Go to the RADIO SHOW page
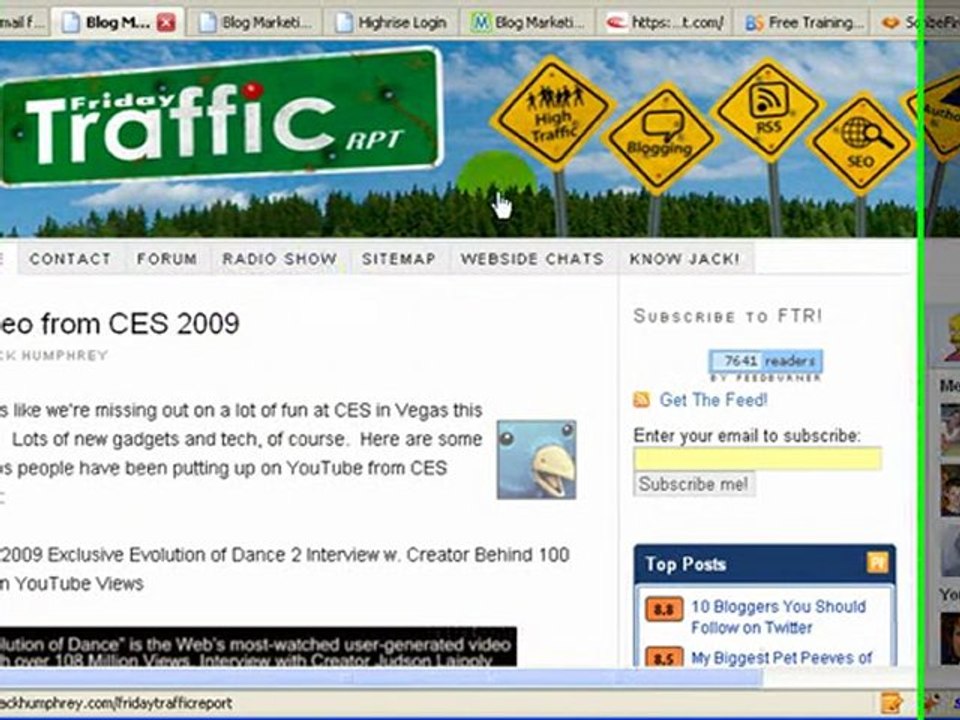Screen dimensions: 960x720 (x=279, y=259)
